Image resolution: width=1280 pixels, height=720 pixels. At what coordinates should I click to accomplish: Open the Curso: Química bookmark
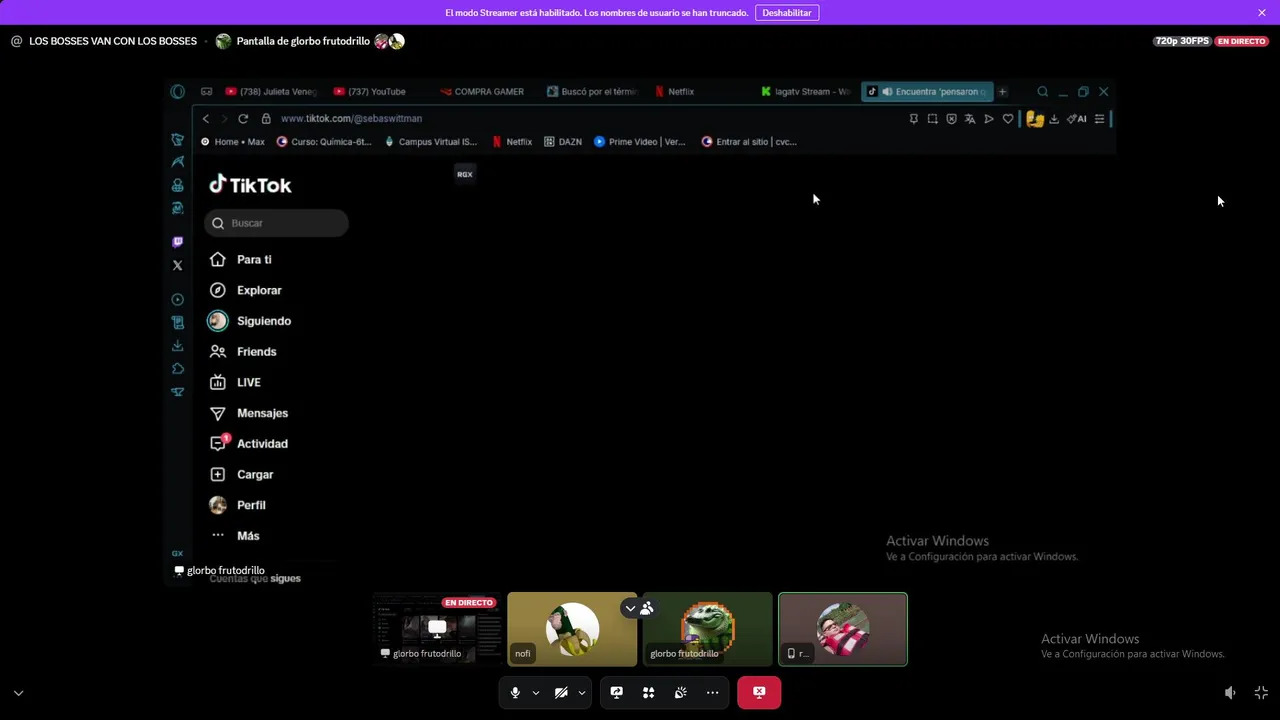pyautogui.click(x=323, y=142)
